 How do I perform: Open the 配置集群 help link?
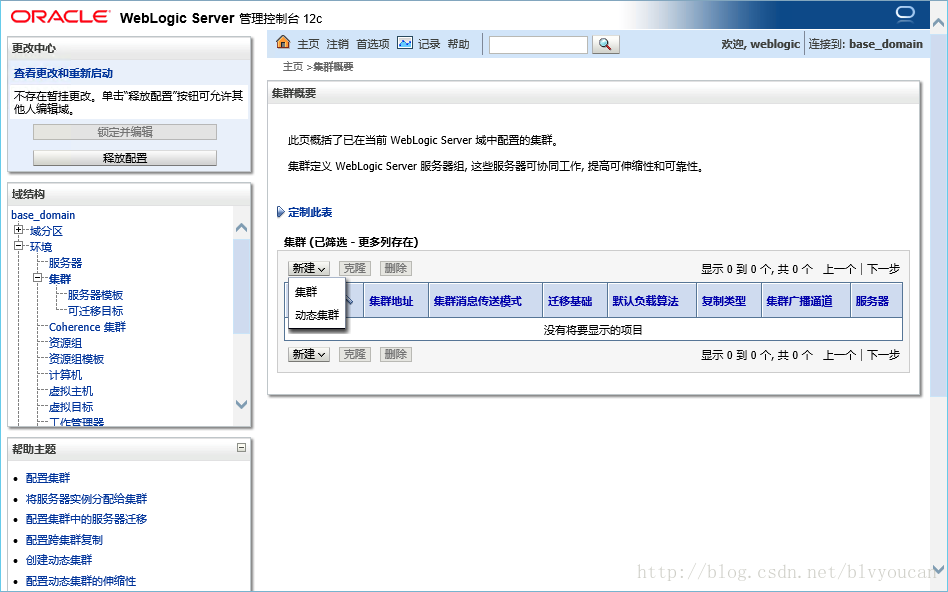(47, 478)
